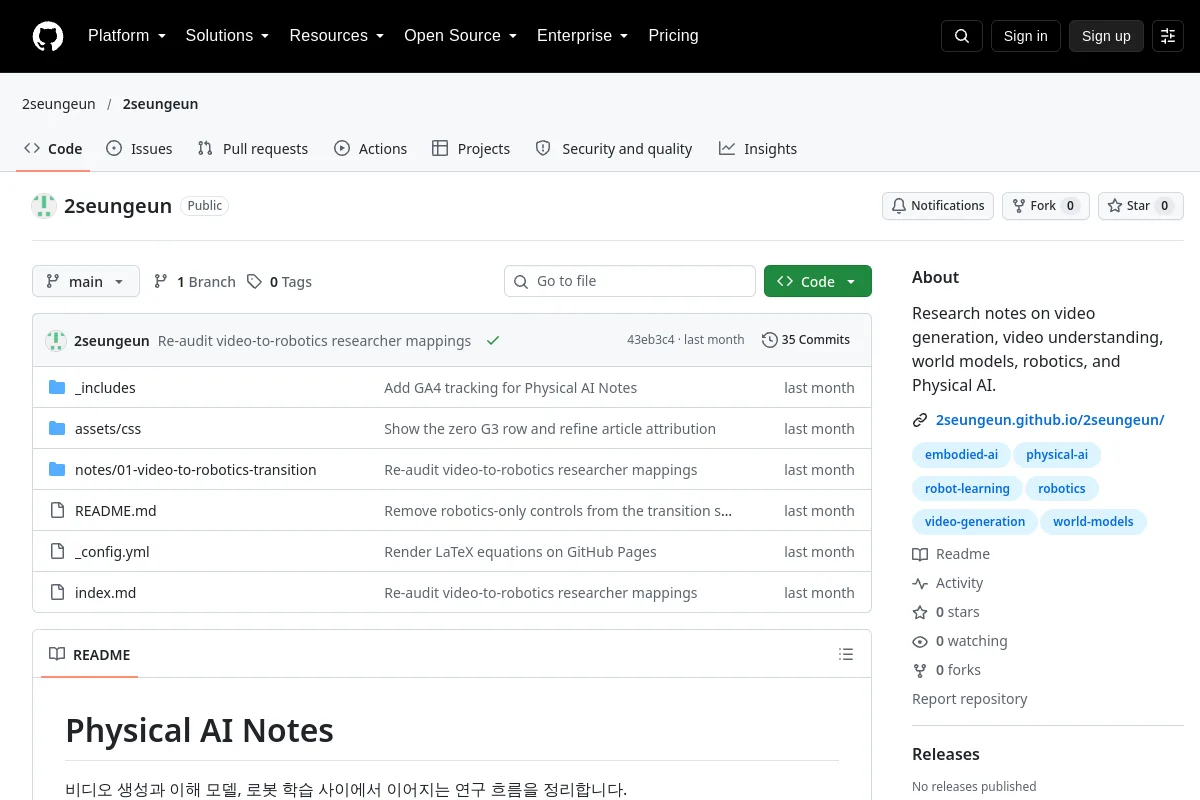Click the Sign up button
The height and width of the screenshot is (800, 1200).
pos(1106,36)
